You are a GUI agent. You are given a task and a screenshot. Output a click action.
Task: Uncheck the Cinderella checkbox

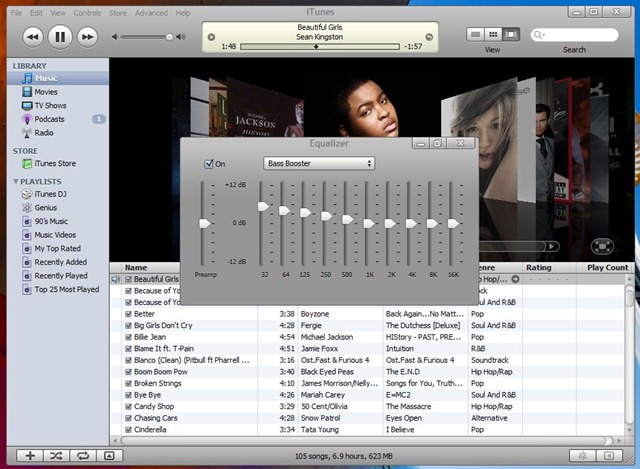(128, 429)
